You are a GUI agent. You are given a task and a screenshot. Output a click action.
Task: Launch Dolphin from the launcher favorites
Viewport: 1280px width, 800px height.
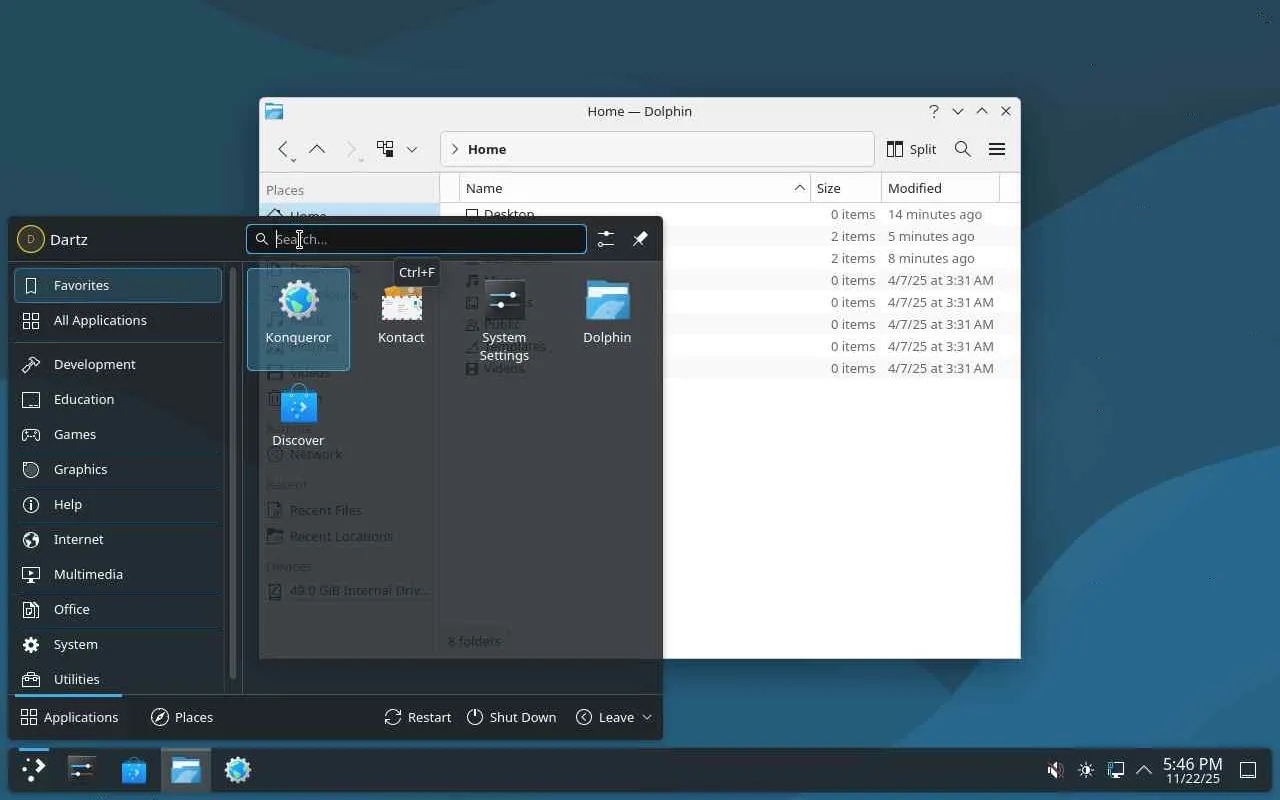607,319
